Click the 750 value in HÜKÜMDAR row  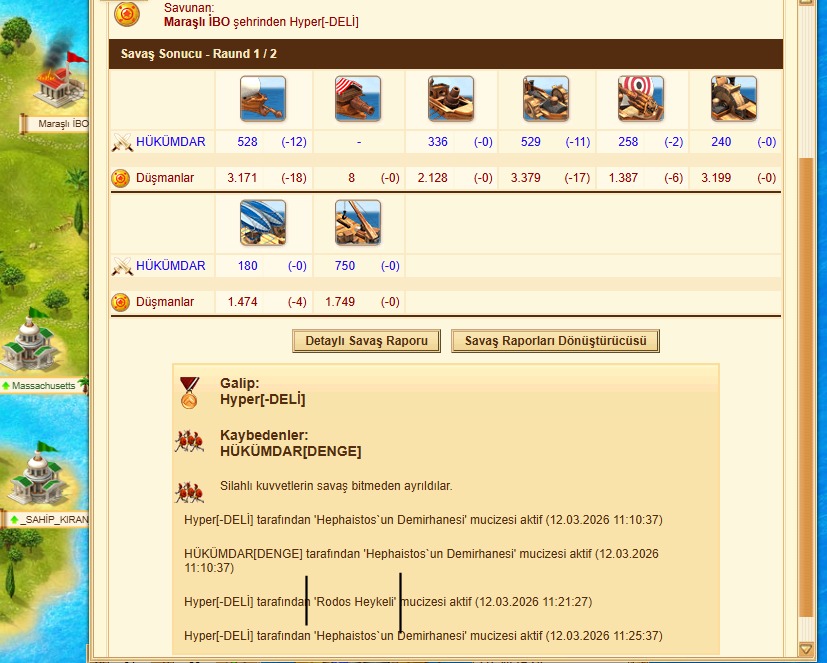(x=345, y=266)
